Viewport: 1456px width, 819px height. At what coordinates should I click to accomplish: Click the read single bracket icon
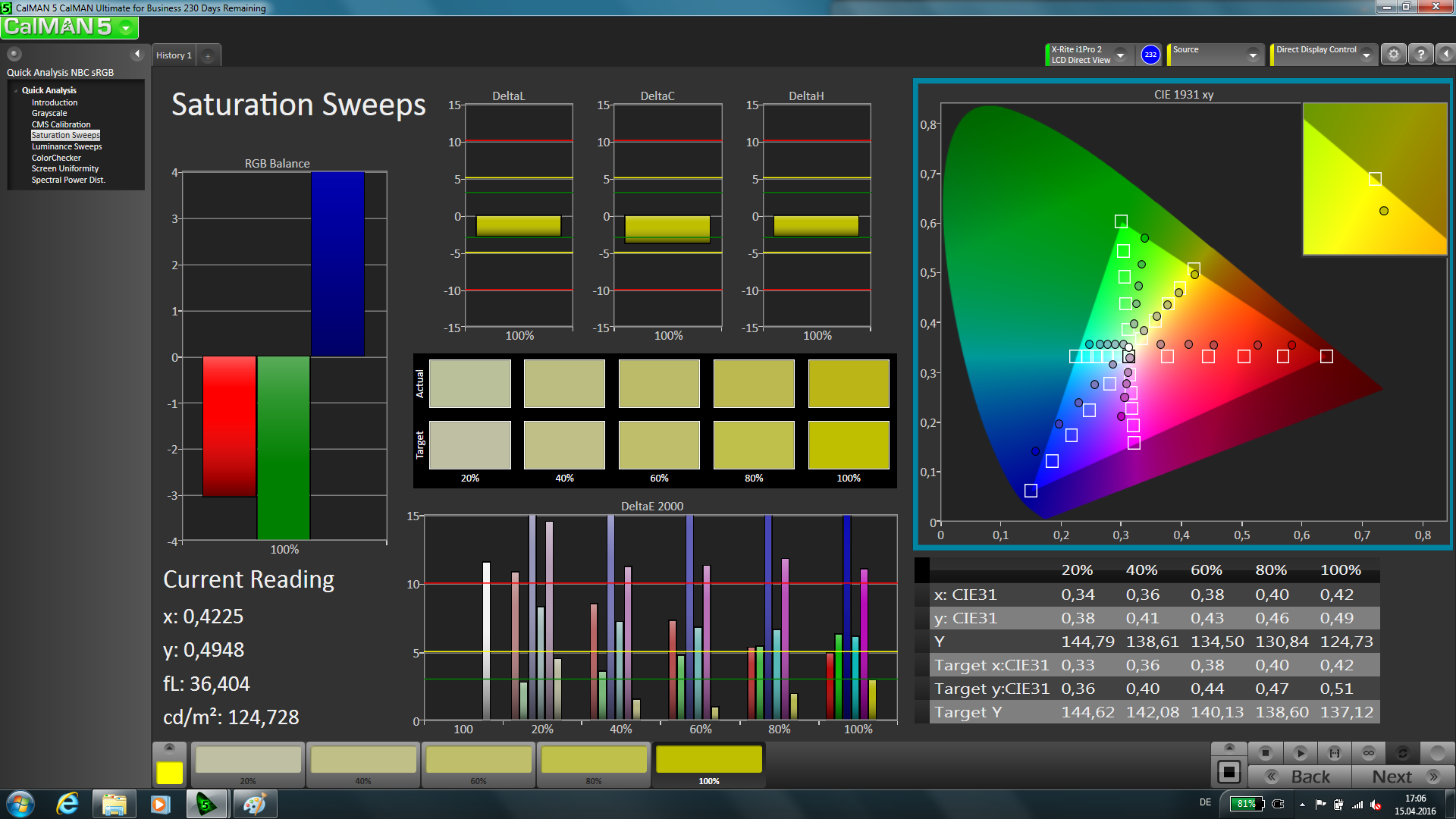pos(1334,753)
